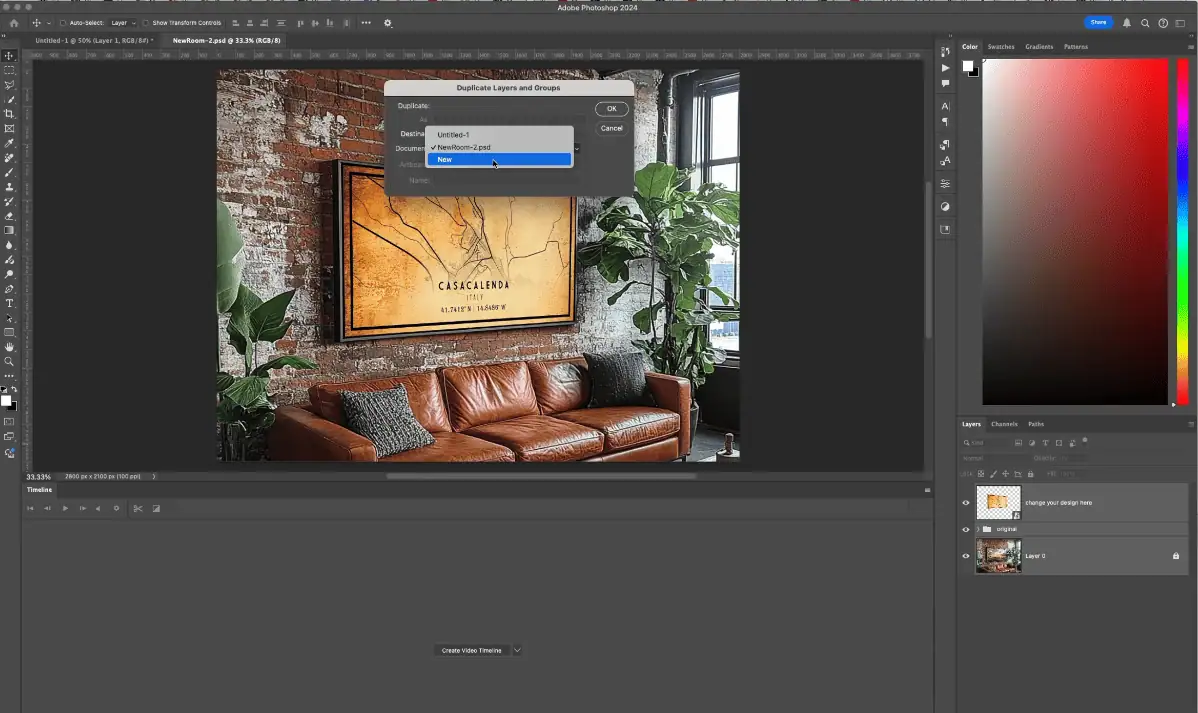Switch to the Untitled-1 document tab

(x=91, y=41)
